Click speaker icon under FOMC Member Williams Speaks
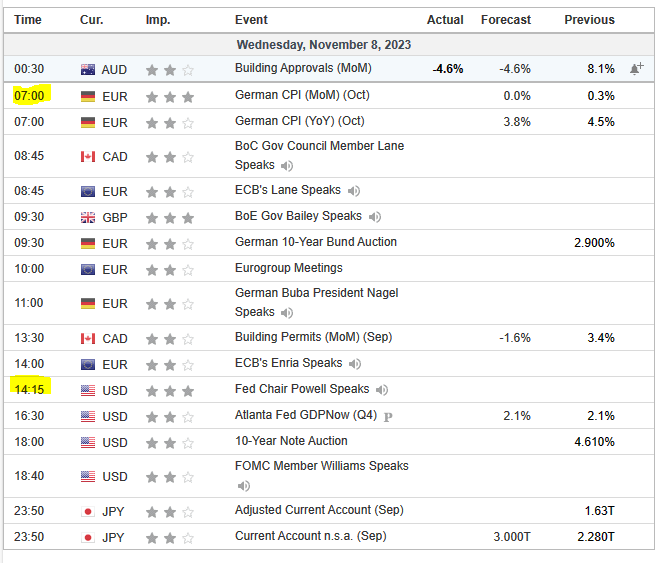The height and width of the screenshot is (563, 662). [244, 486]
